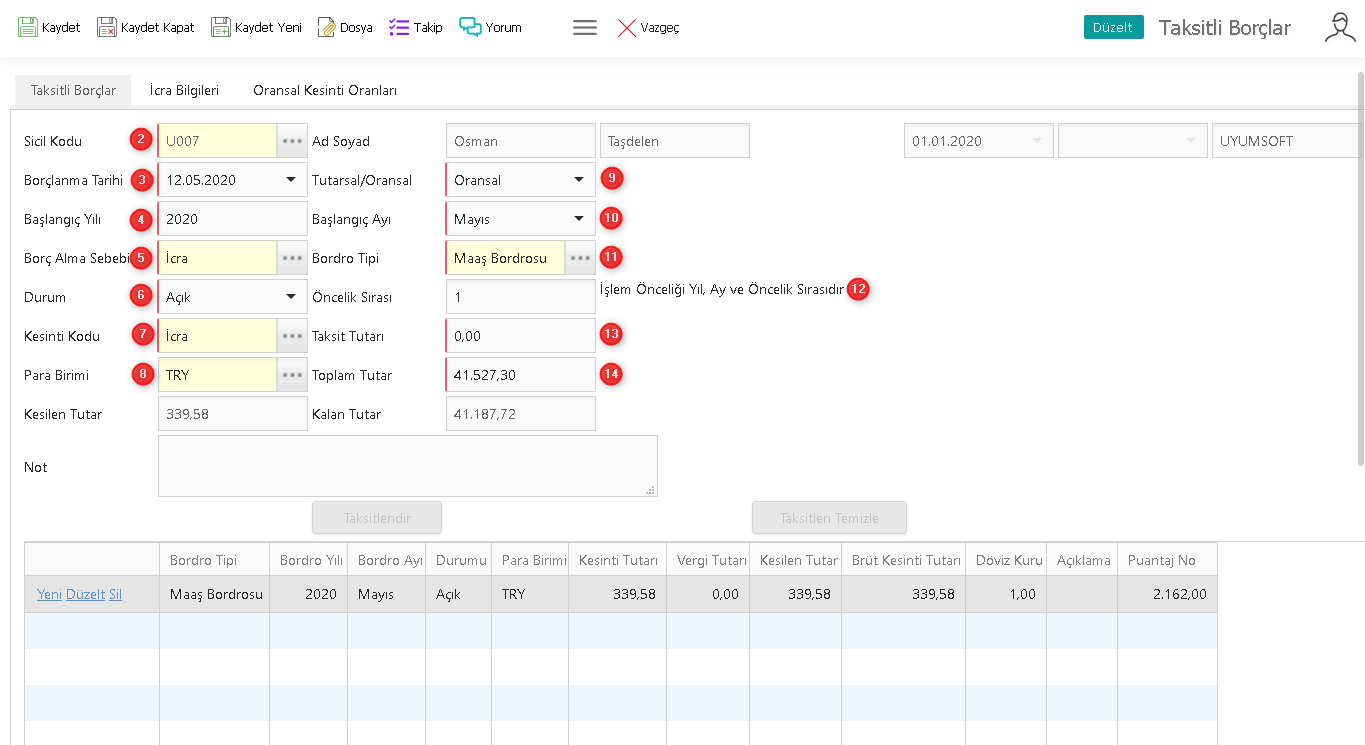This screenshot has width=1365, height=745.
Task: Open the Yorum comments icon
Action: 470,27
